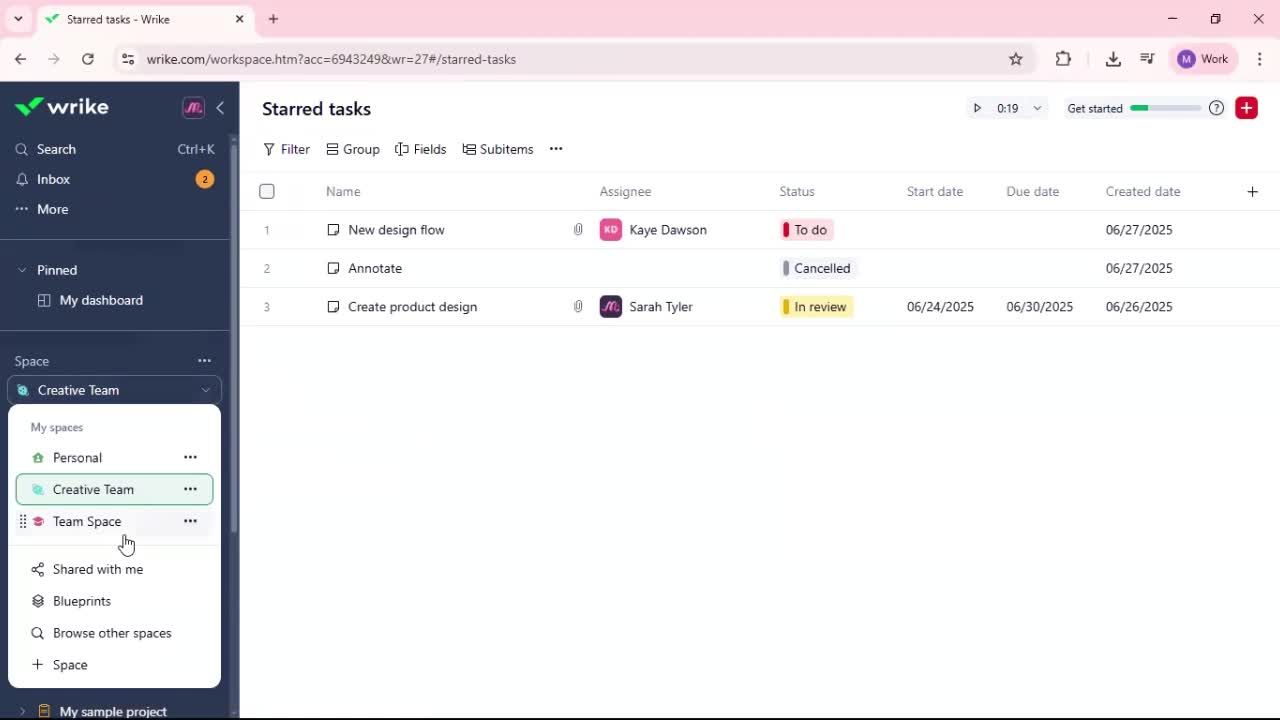
Task: Click the Status column header
Action: click(797, 192)
